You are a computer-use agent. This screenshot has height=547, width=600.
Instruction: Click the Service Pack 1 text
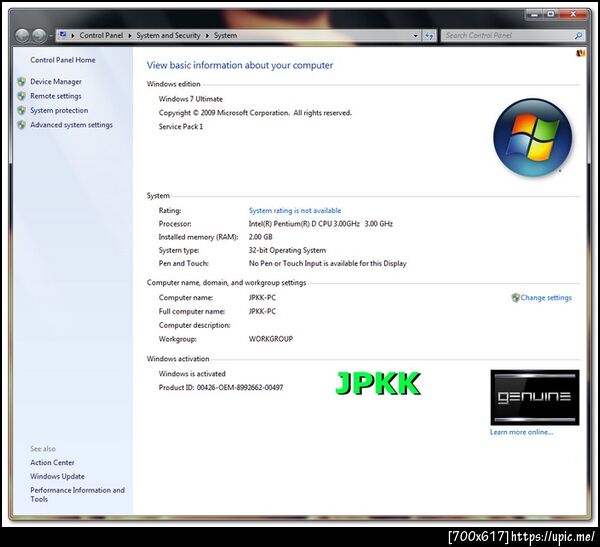pos(181,126)
